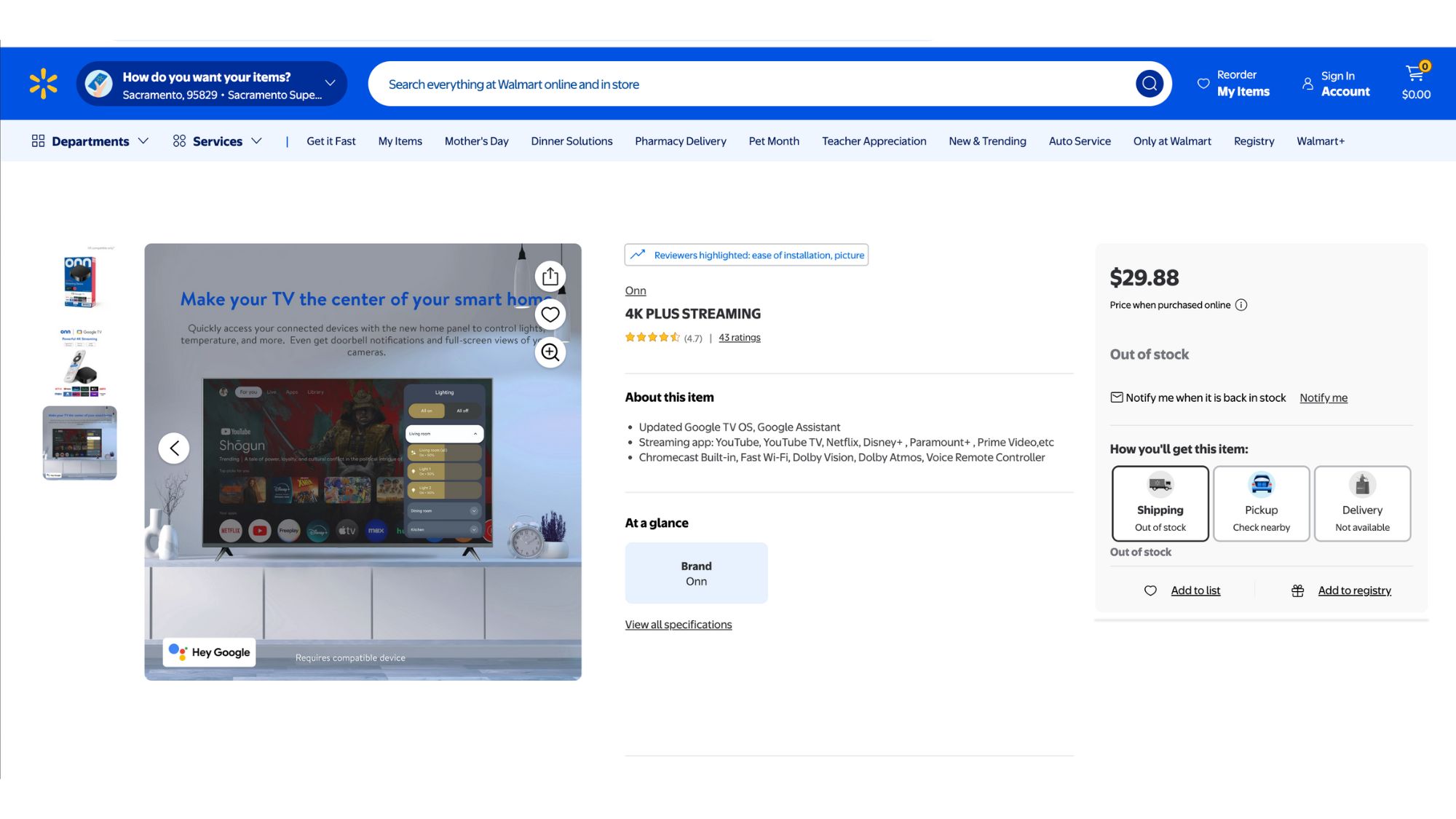This screenshot has height=819, width=1456.
Task: Select the Pickup fulfillment option
Action: point(1262,504)
